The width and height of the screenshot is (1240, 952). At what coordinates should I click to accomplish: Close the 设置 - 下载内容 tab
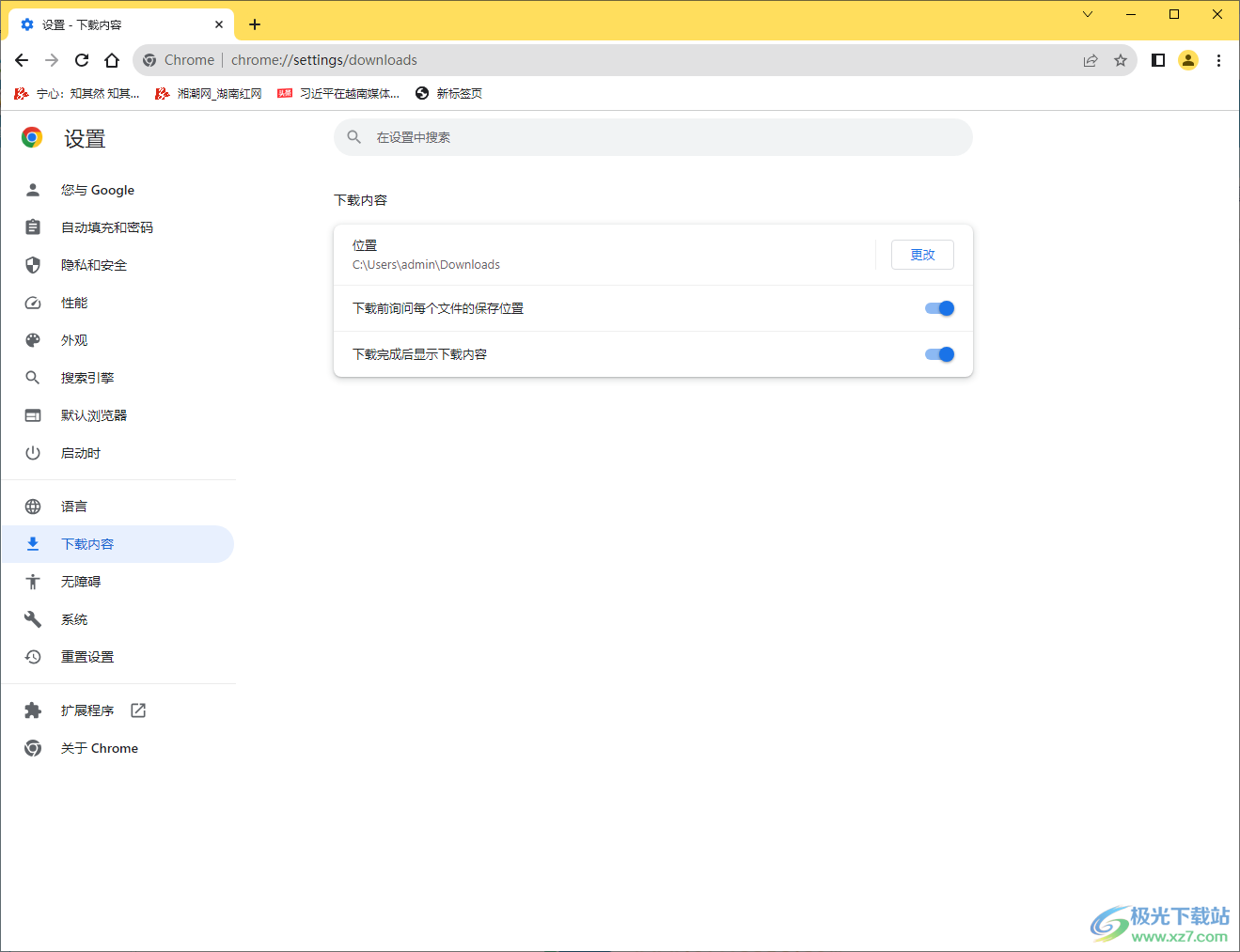pos(219,24)
